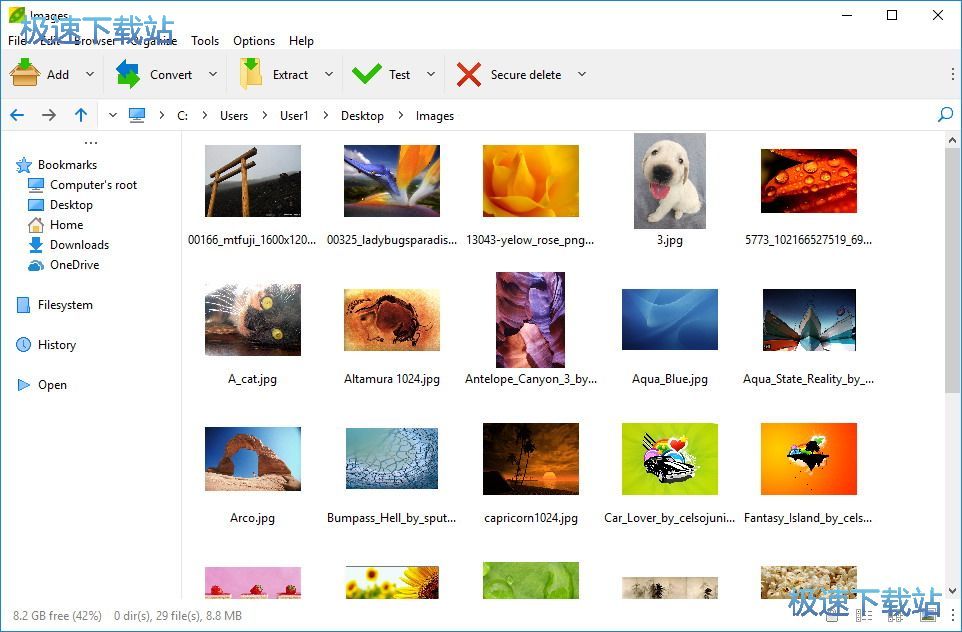Navigate to Desktop in the breadcrumb
This screenshot has width=962, height=632.
362,116
